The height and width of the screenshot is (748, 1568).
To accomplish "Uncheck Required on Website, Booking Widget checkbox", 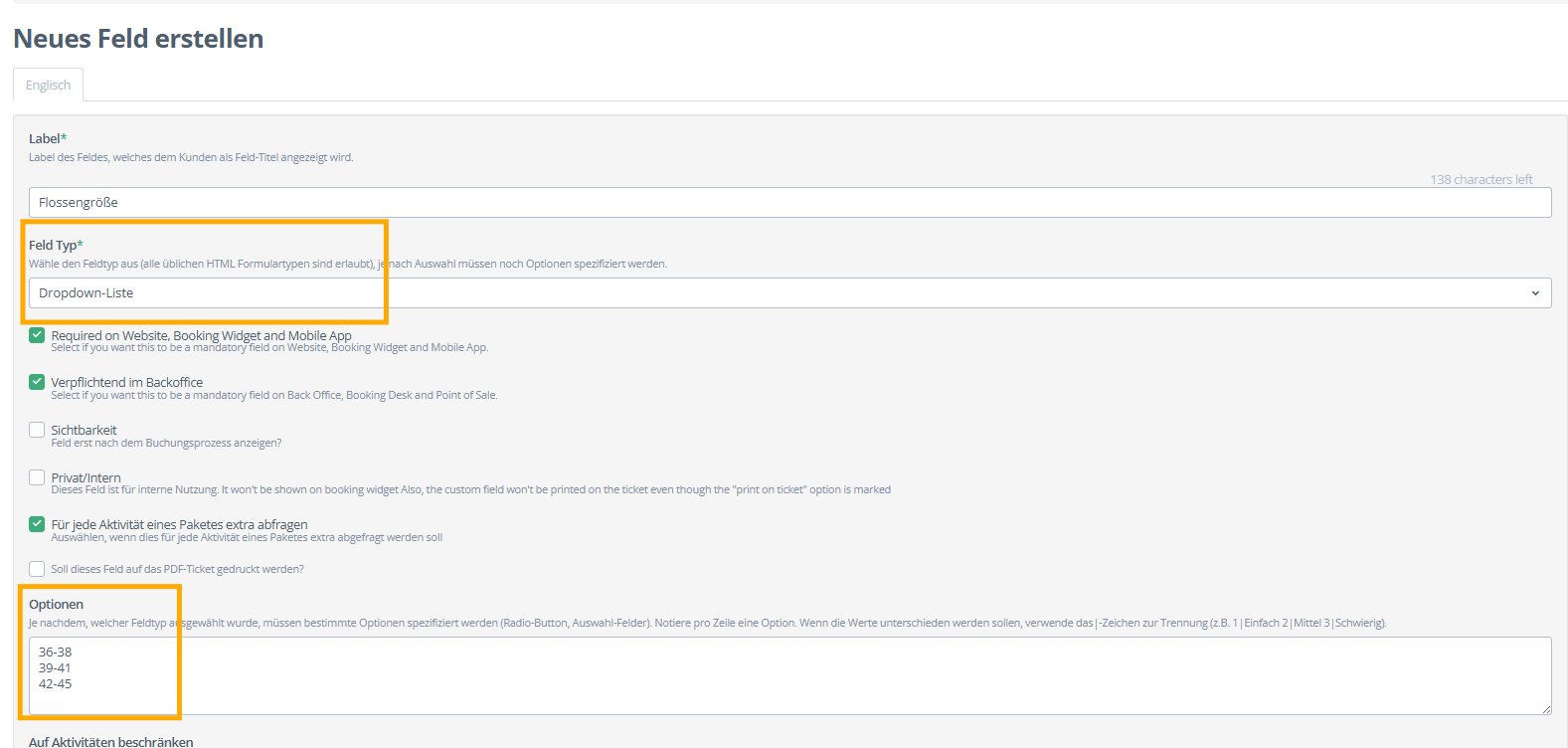I will [37, 335].
